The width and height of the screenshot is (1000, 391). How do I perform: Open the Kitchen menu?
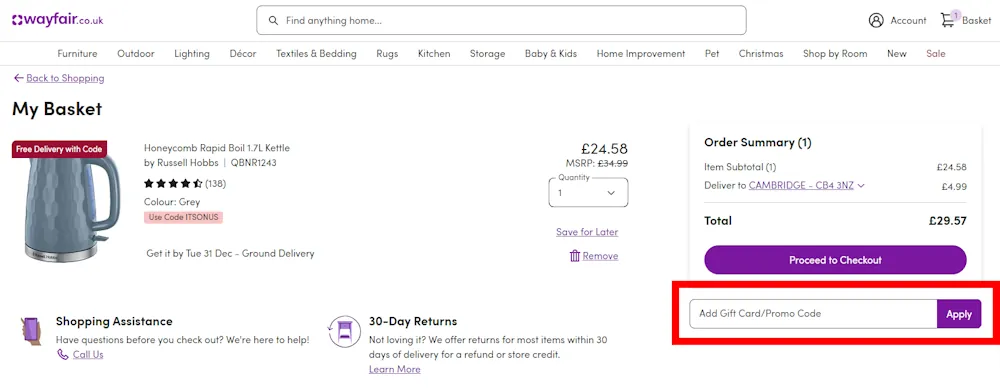434,54
